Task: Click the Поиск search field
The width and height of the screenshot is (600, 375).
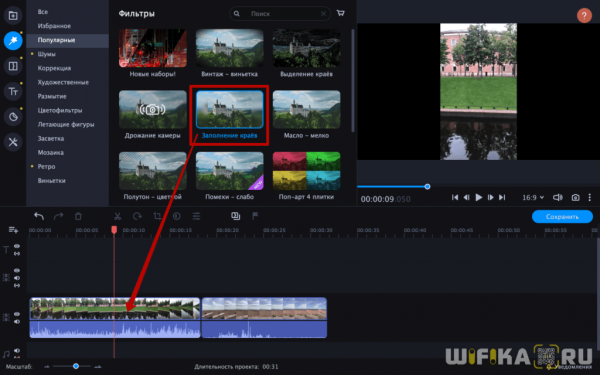Action: [x=279, y=14]
